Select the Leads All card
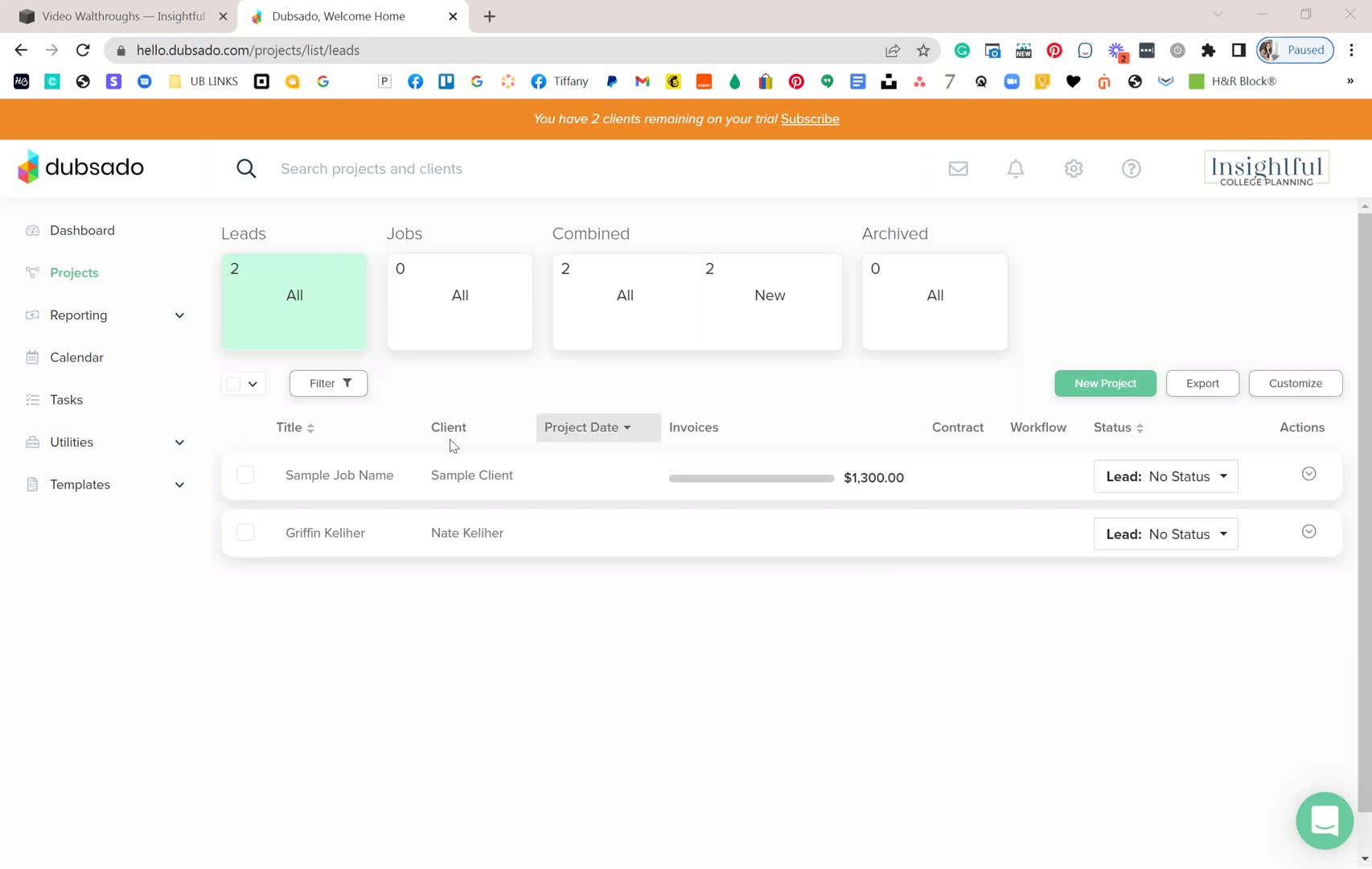The width and height of the screenshot is (1372, 869). [294, 302]
